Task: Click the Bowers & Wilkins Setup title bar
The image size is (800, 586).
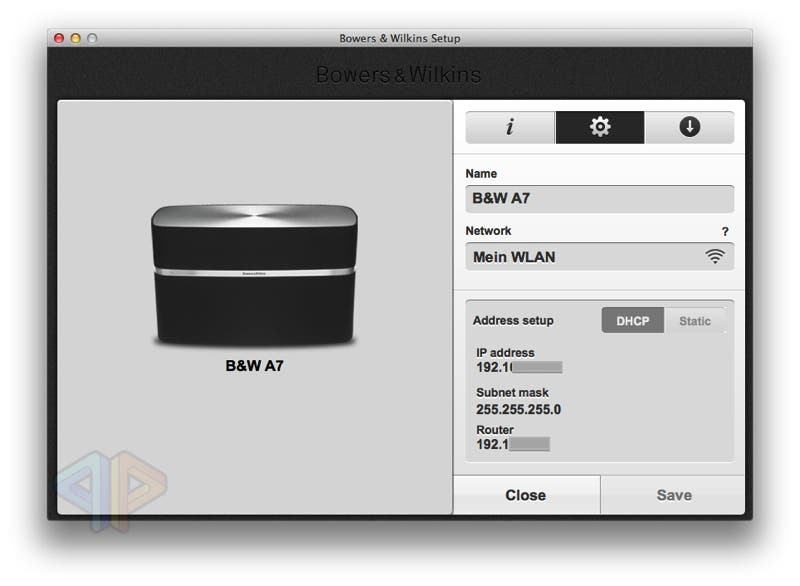Action: click(x=399, y=38)
